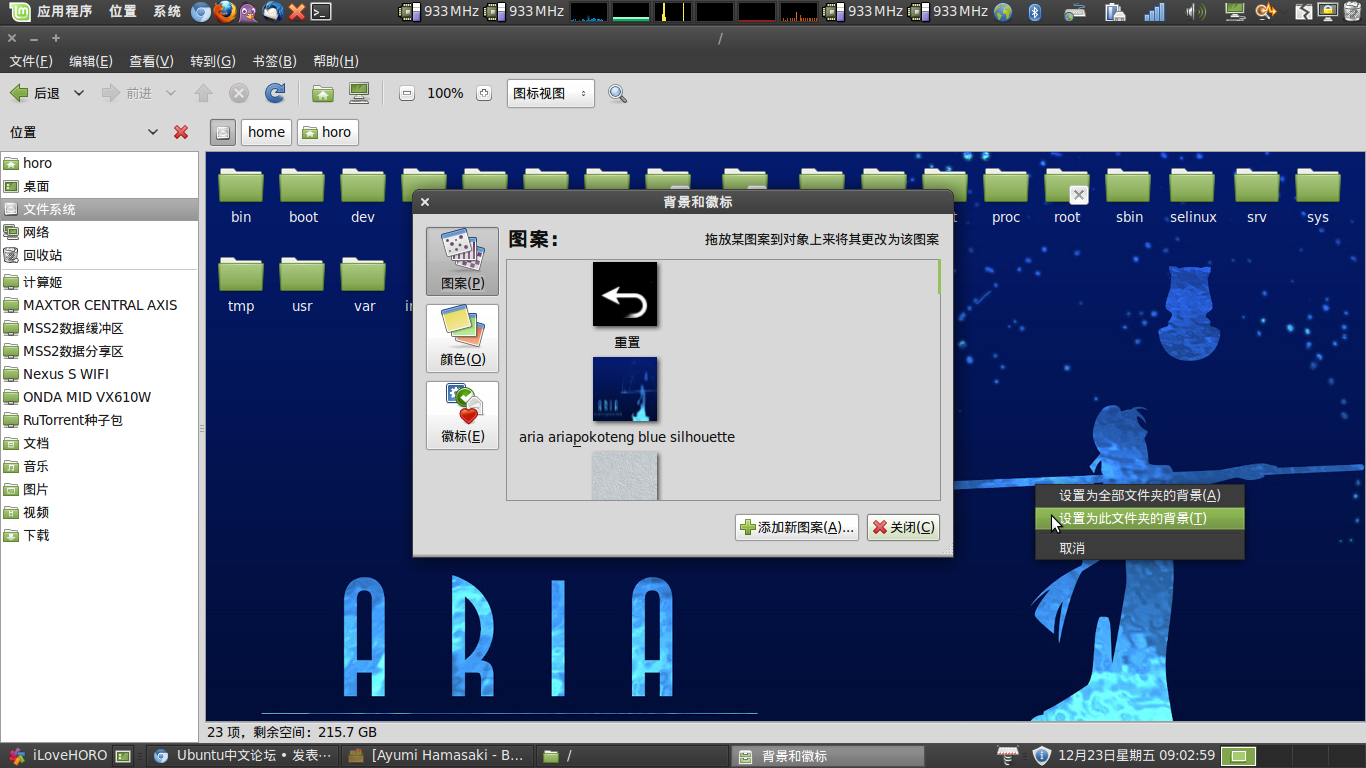Open the selinux folder
Viewport: 1366px width, 768px height.
click(x=1193, y=195)
